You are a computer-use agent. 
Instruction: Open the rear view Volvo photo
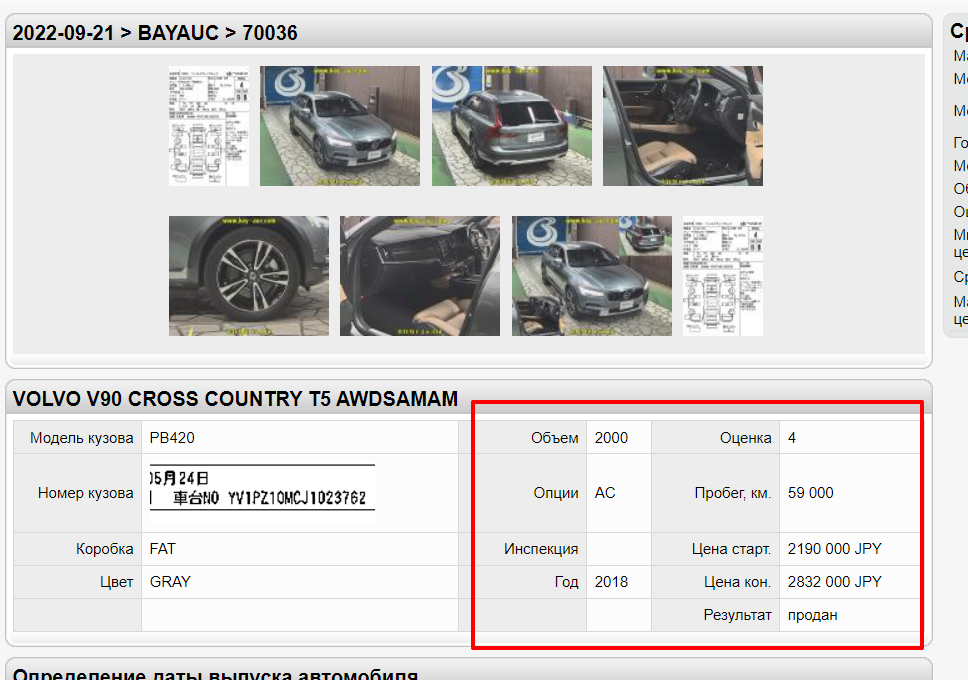pos(512,126)
